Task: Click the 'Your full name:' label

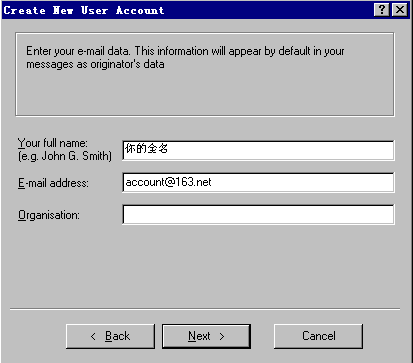Action: tap(53, 143)
